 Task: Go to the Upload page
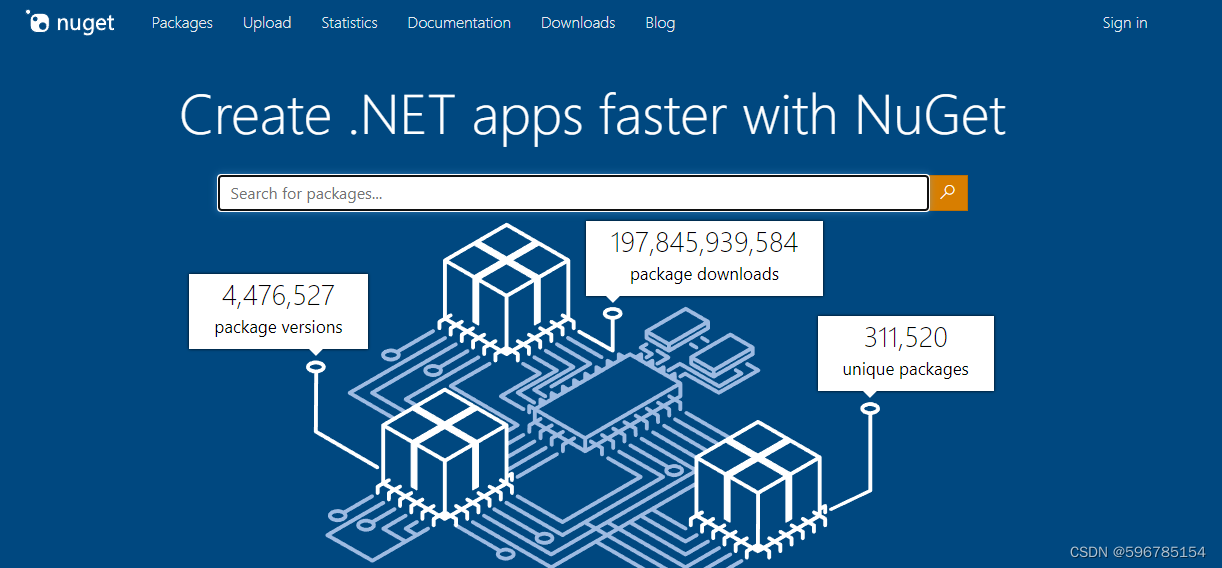267,22
